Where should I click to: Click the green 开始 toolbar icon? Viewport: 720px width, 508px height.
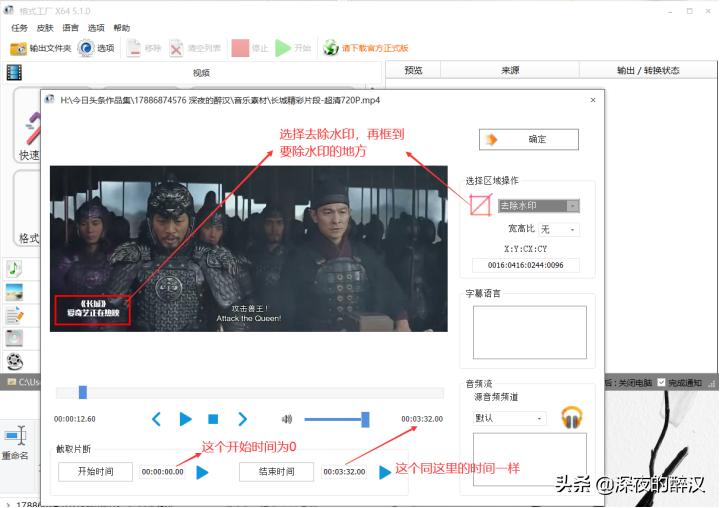coord(283,48)
